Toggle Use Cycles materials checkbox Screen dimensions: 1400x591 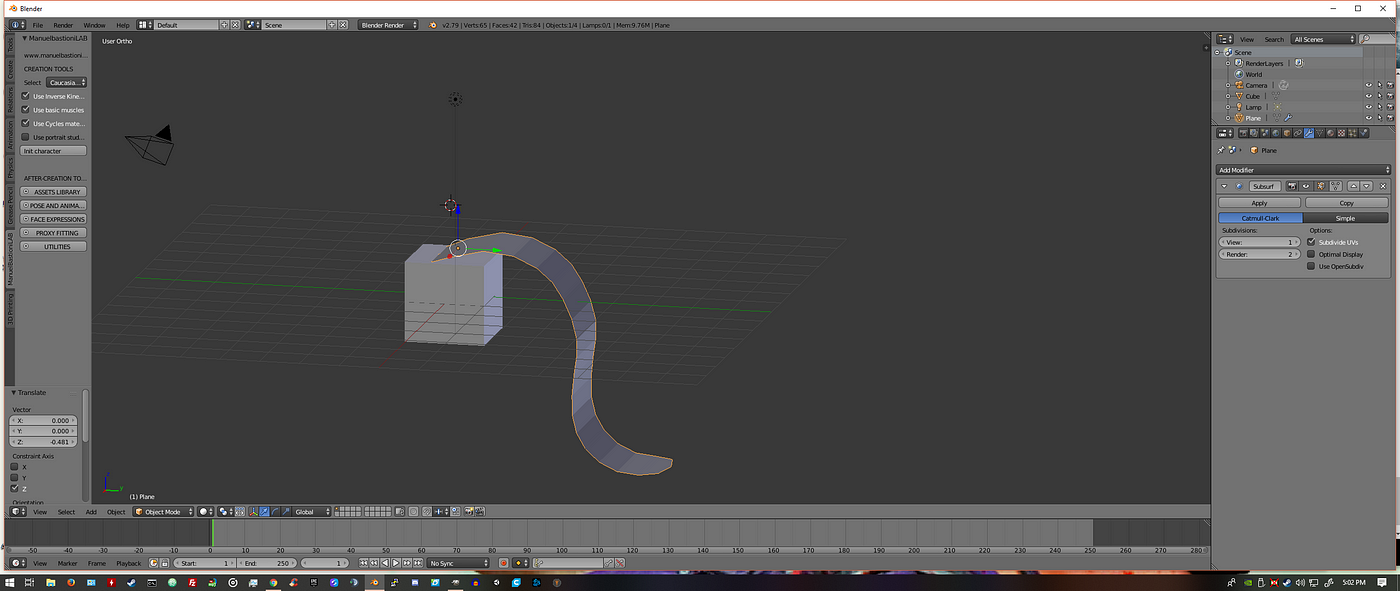(26, 124)
